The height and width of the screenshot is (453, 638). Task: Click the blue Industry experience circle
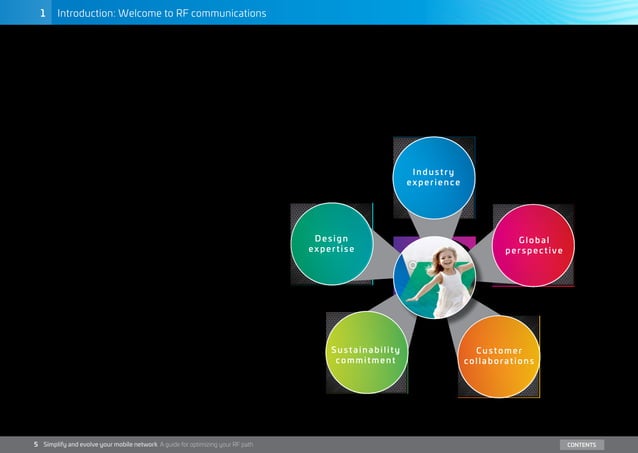click(434, 177)
